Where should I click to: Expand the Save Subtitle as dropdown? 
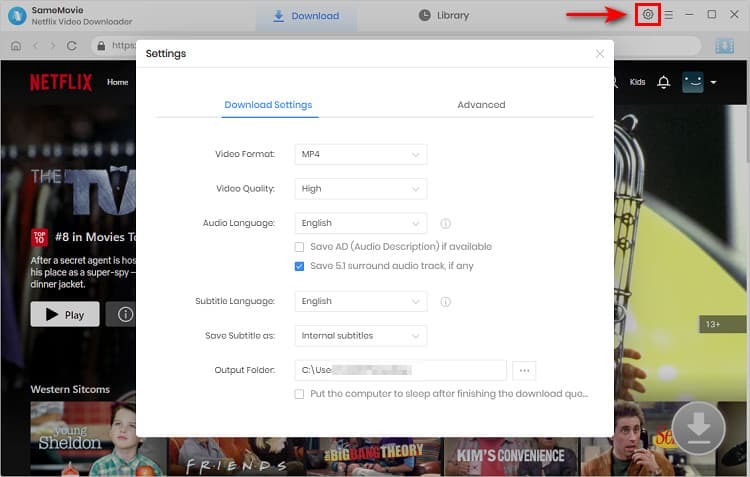point(361,336)
